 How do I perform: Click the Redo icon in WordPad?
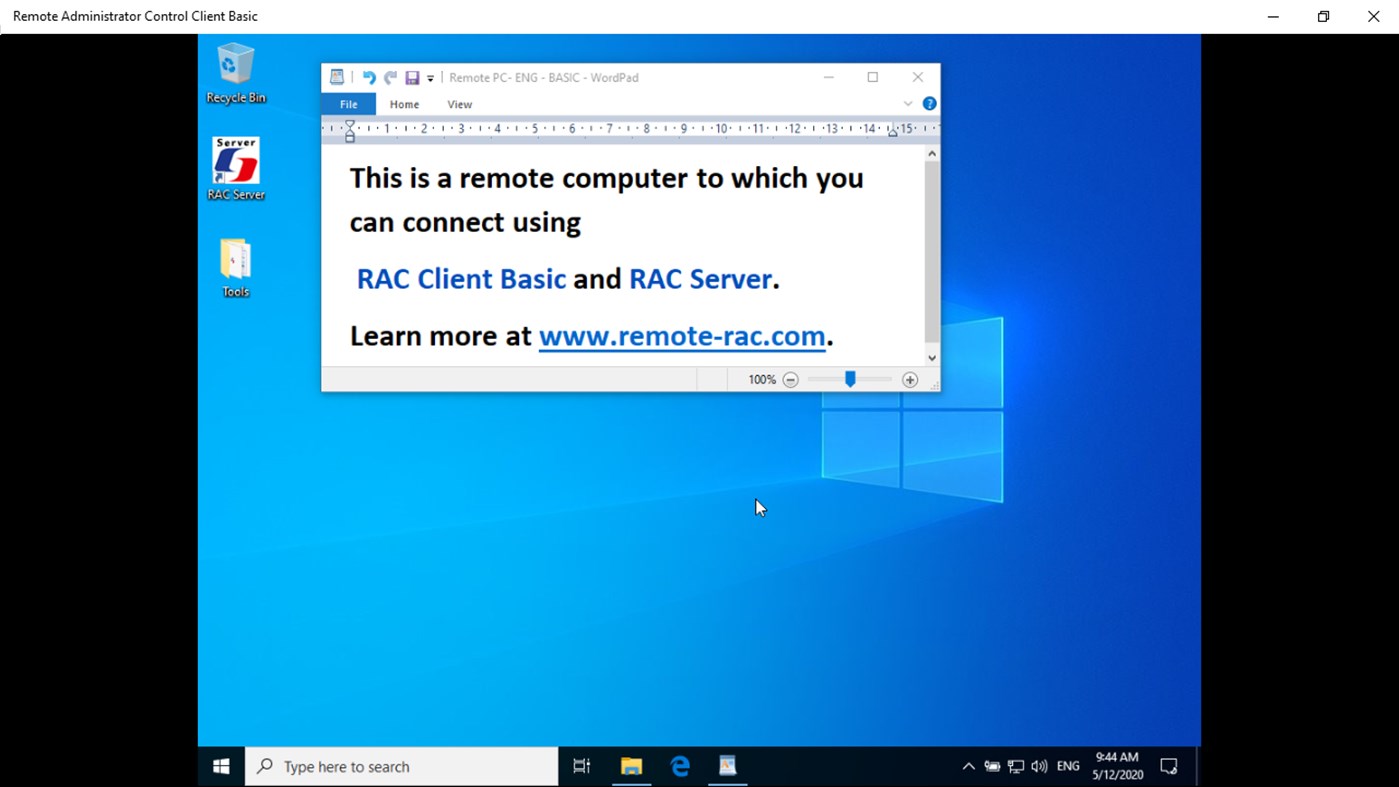pos(390,77)
